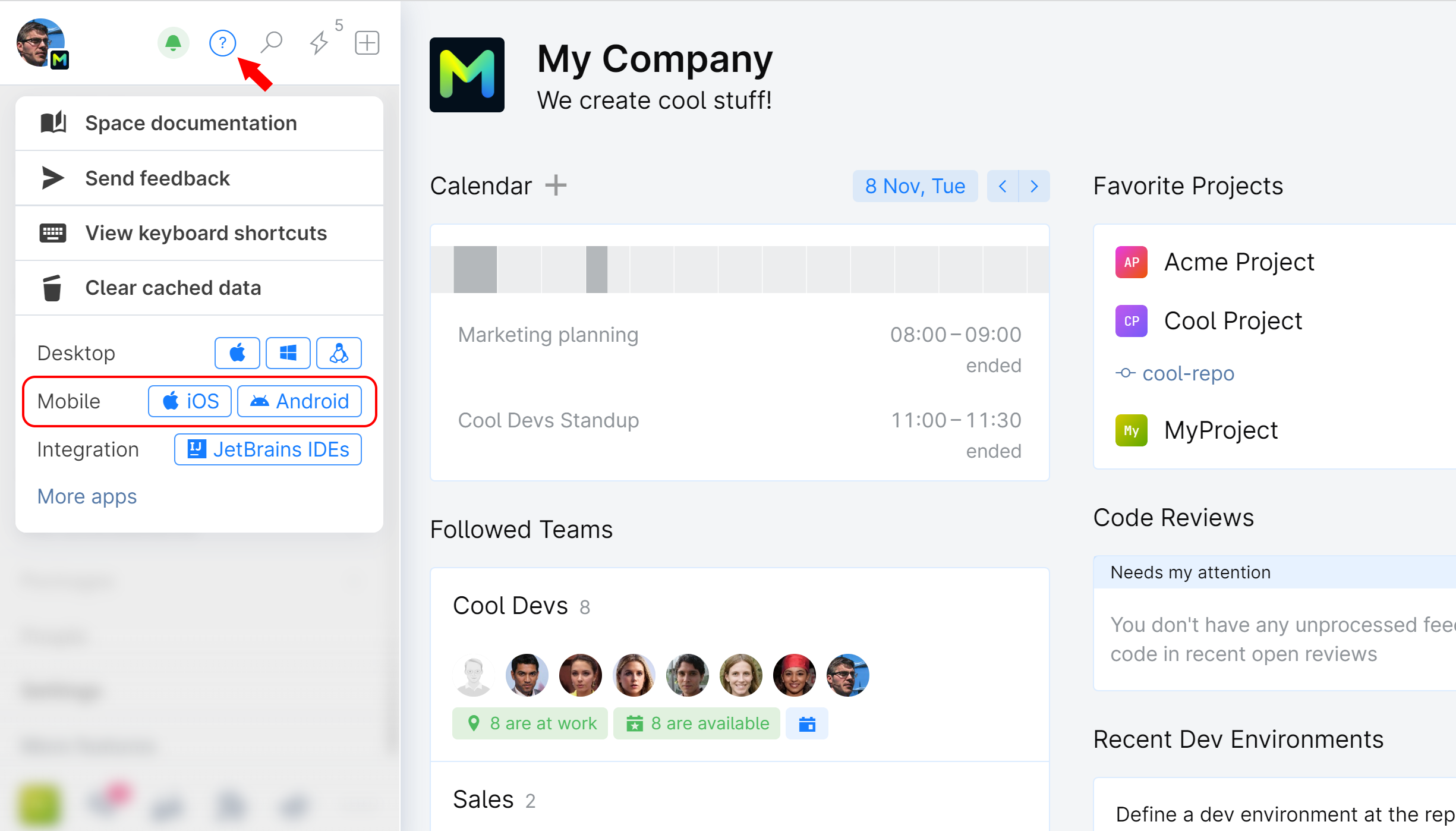Image resolution: width=1456 pixels, height=831 pixels.
Task: Navigate to previous calendar day
Action: click(x=1002, y=186)
